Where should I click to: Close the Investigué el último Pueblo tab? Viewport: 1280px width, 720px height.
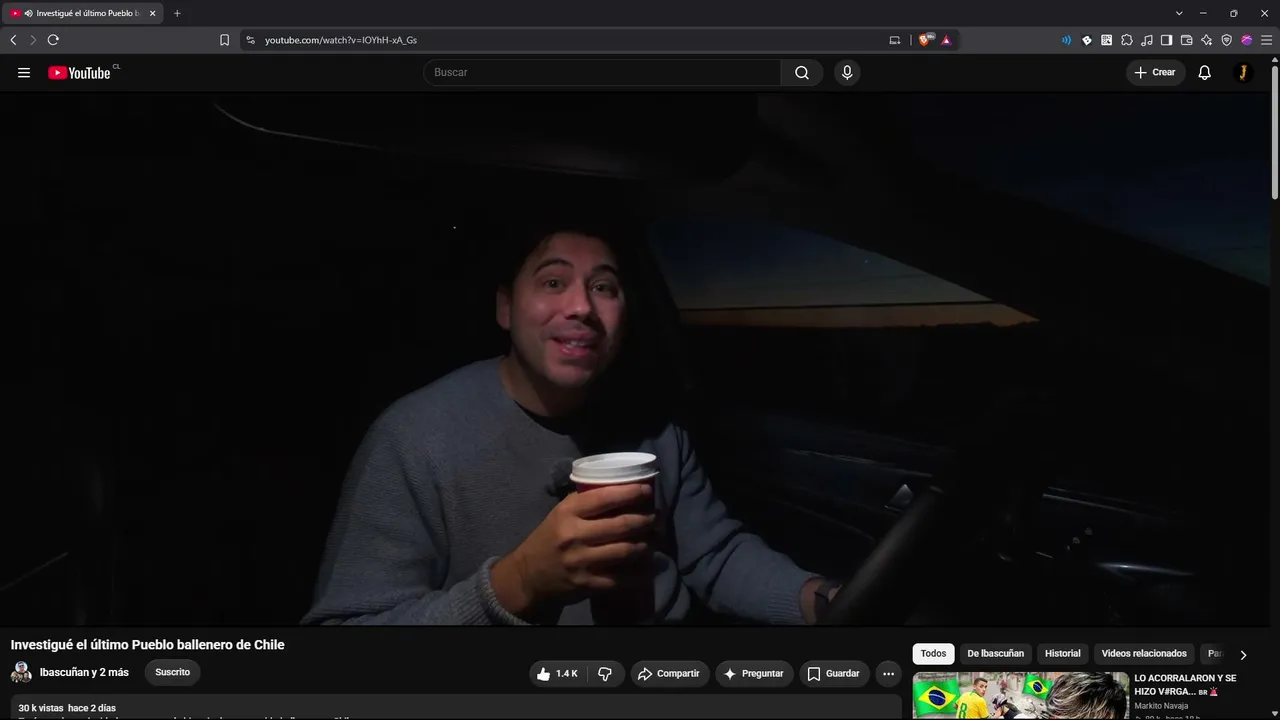(153, 14)
